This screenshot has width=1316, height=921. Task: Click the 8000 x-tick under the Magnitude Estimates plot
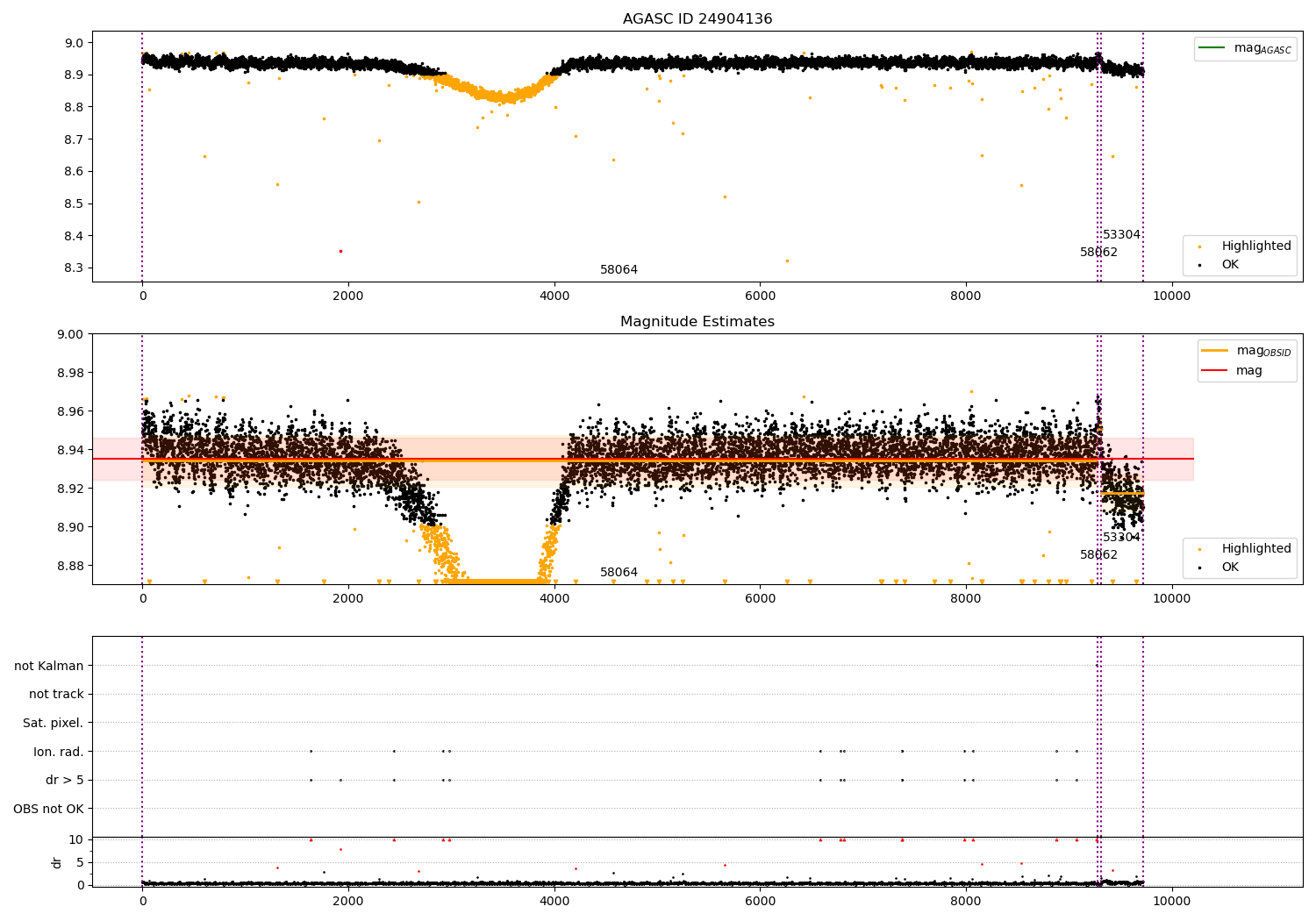966,599
